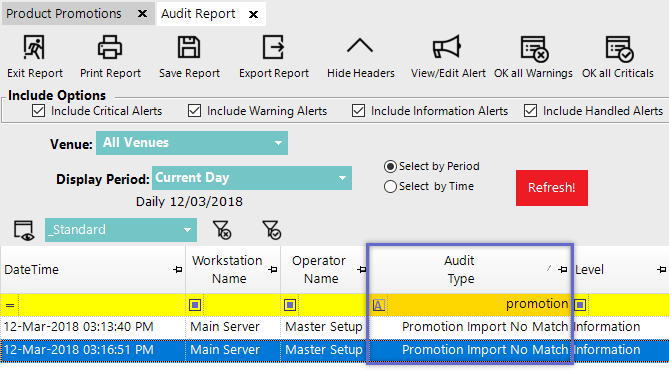Click the clear filter funnel icon
The width and height of the screenshot is (669, 375).
222,230
